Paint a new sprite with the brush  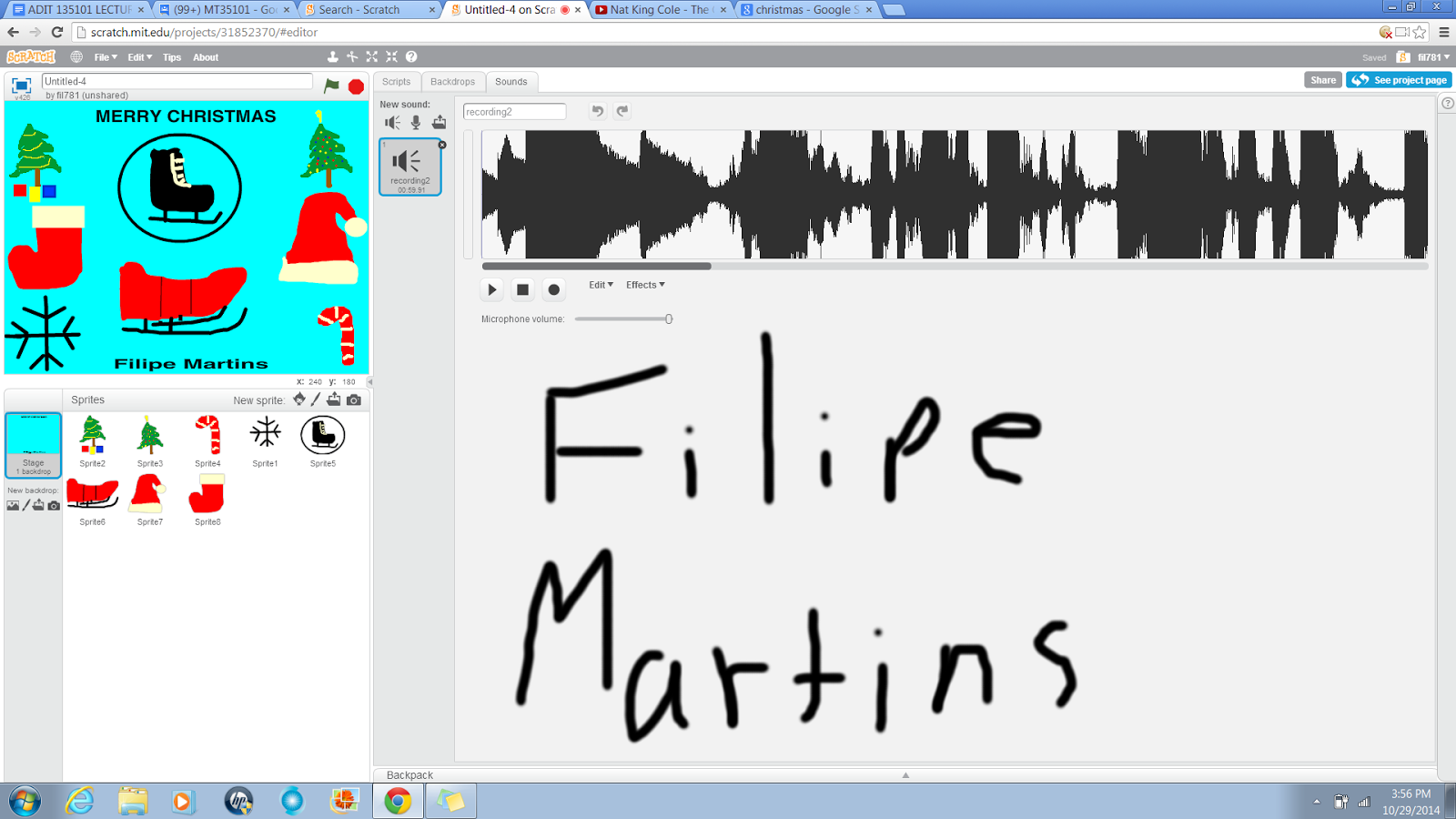pos(316,399)
